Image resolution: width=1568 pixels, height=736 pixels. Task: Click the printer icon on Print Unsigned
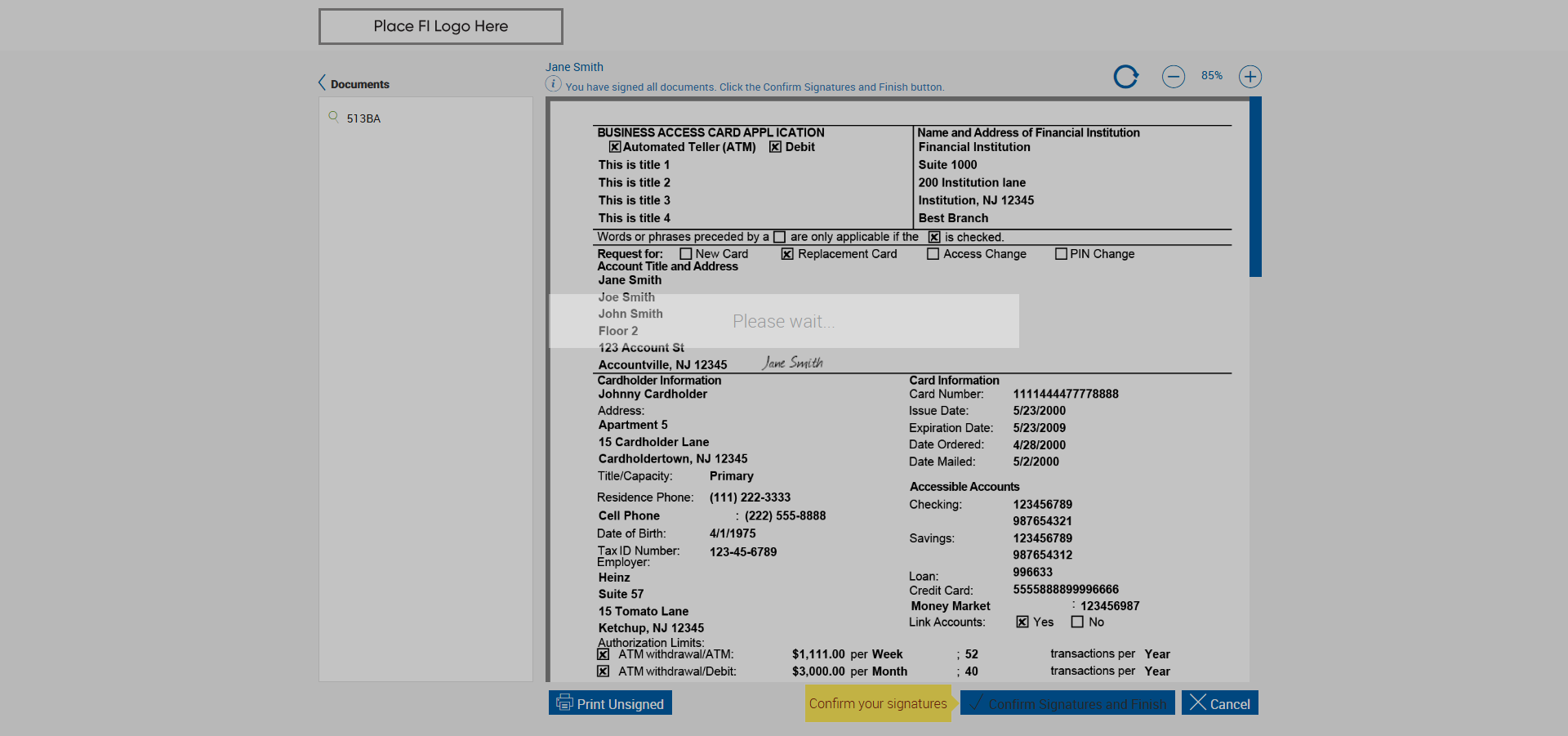click(564, 703)
